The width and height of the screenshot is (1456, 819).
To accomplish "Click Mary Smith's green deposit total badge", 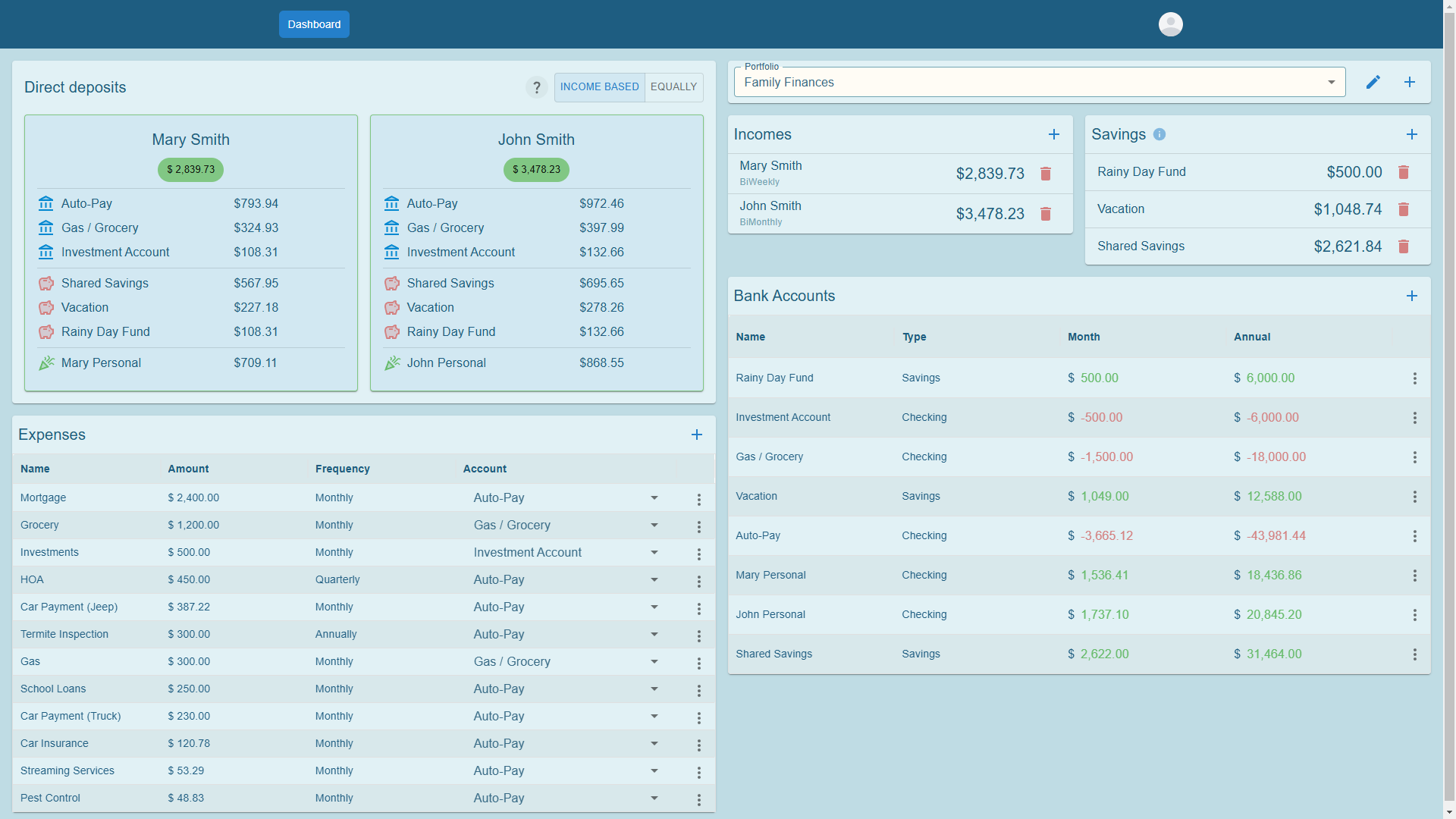I will [x=190, y=170].
